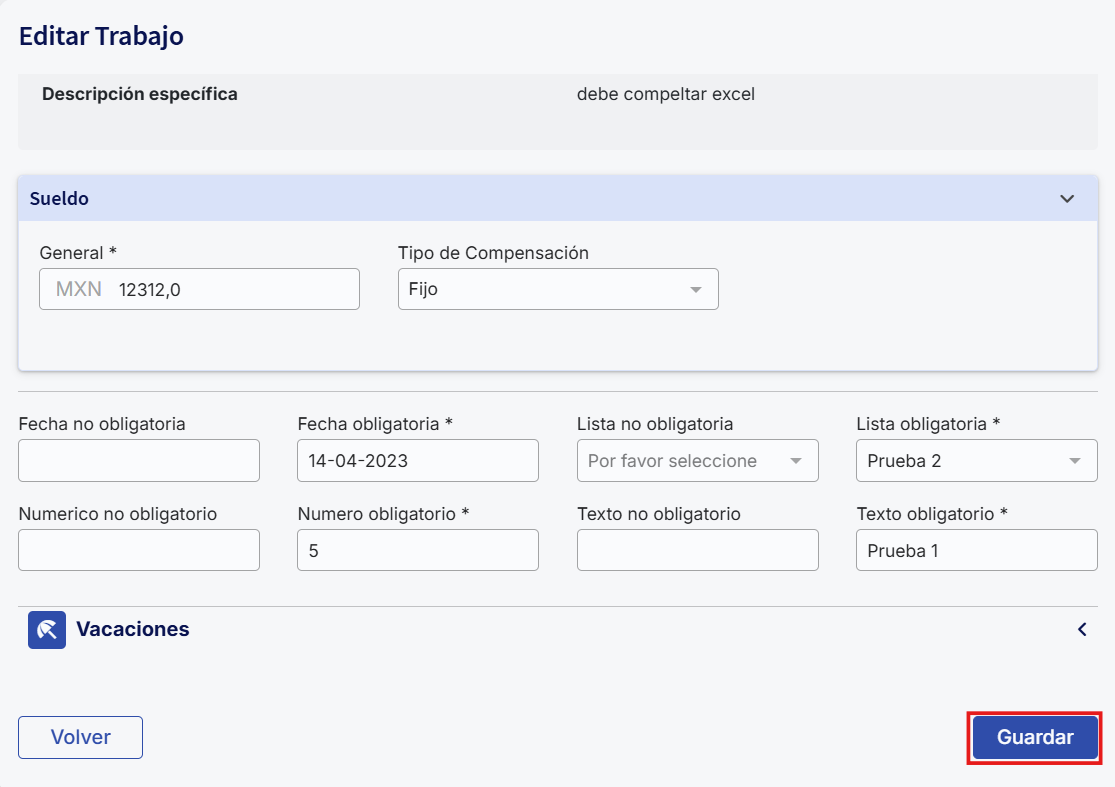Open the Tipo de Compensación dropdown
The height and width of the screenshot is (787, 1115).
click(557, 290)
